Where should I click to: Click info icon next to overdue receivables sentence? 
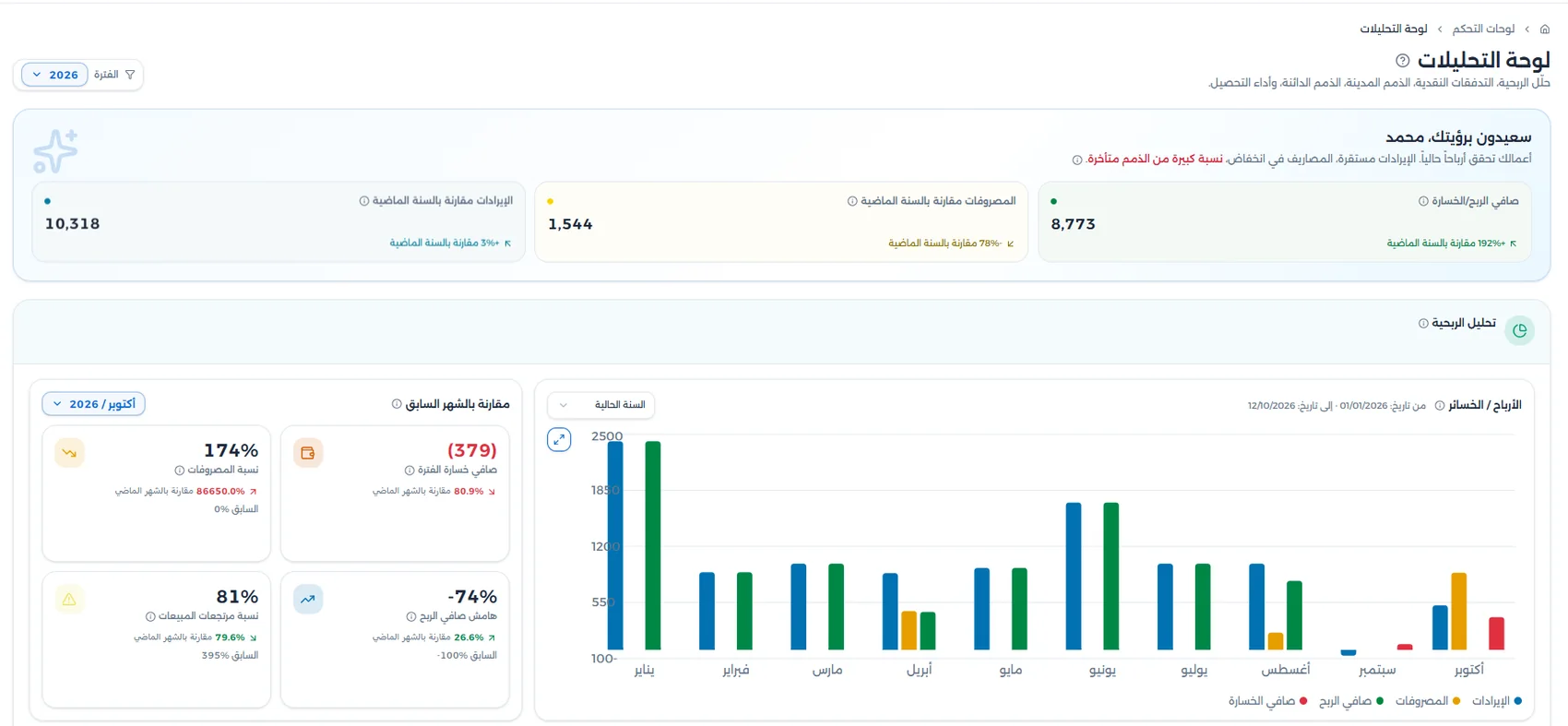1076,160
